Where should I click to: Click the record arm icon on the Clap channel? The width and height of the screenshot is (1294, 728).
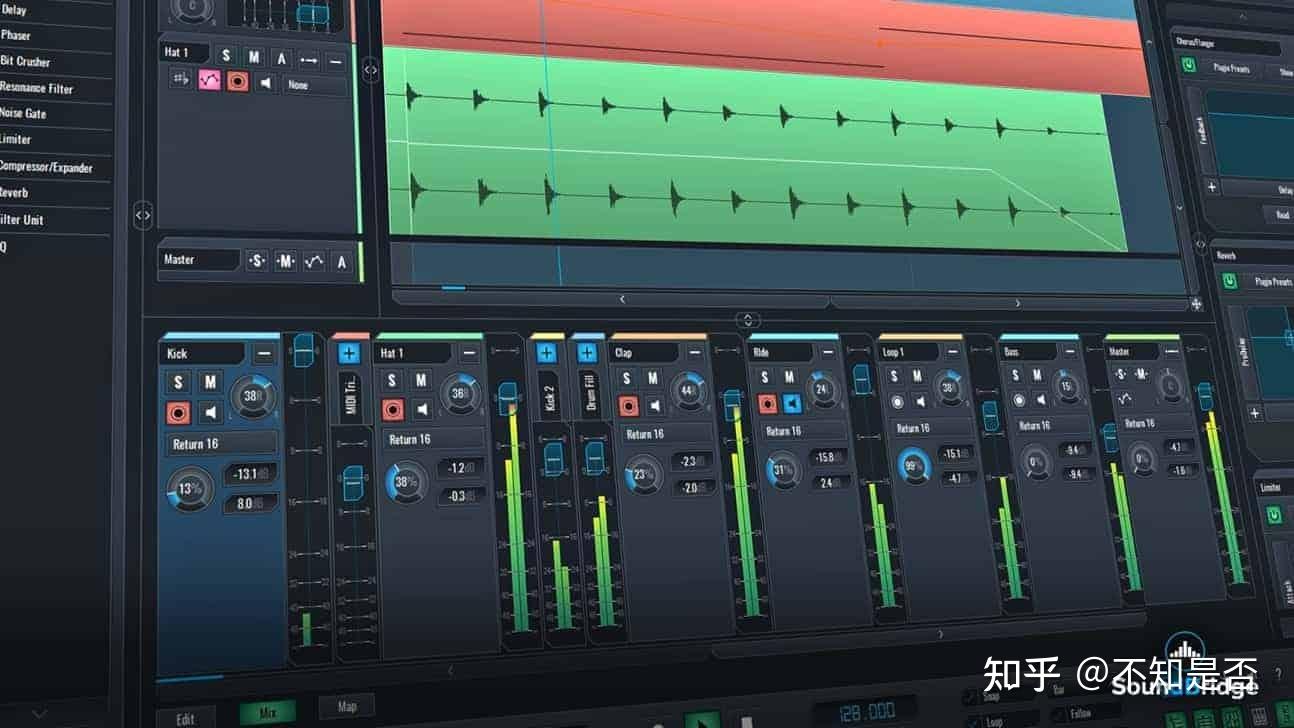pos(630,404)
